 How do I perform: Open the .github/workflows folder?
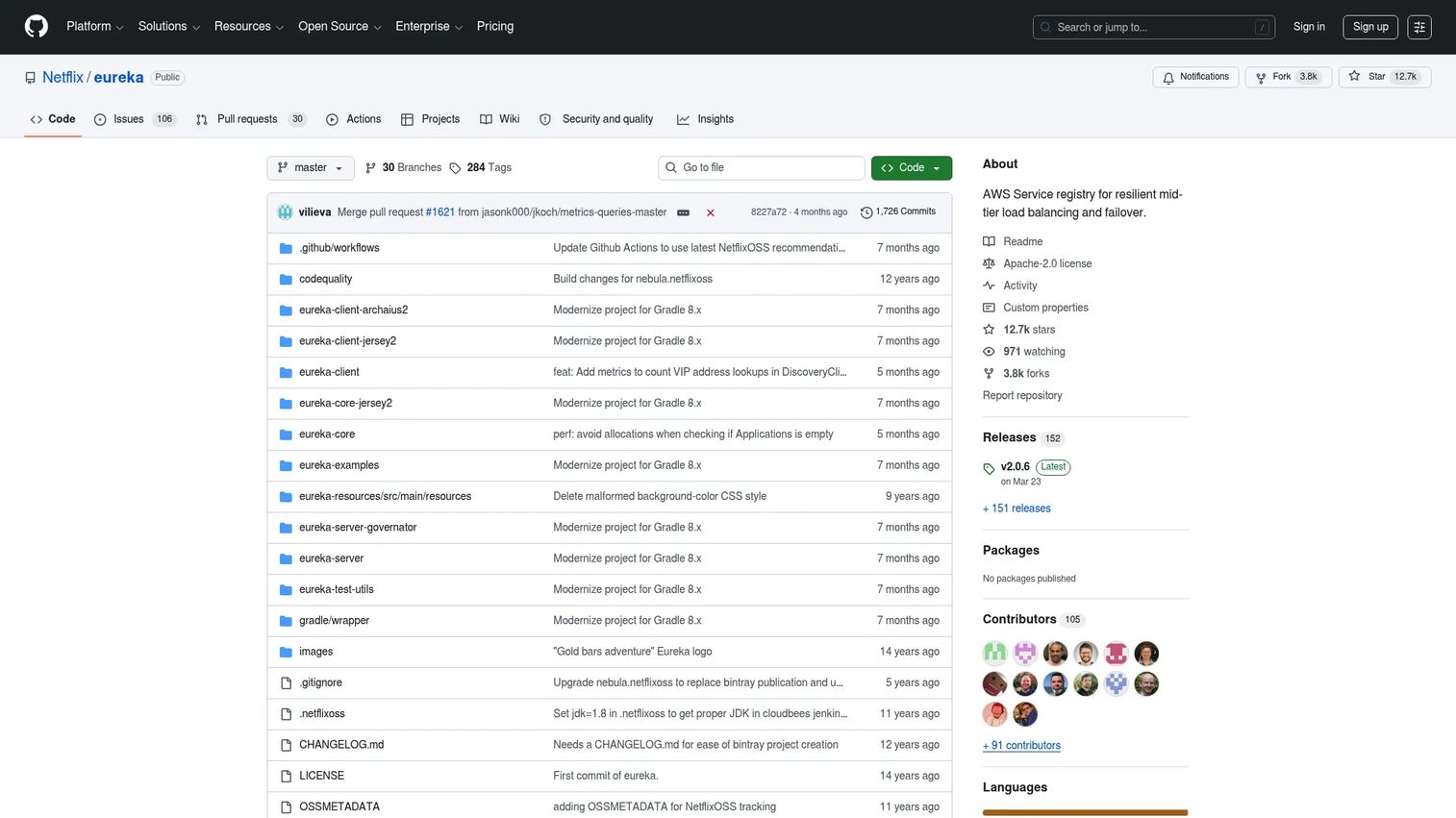click(339, 248)
